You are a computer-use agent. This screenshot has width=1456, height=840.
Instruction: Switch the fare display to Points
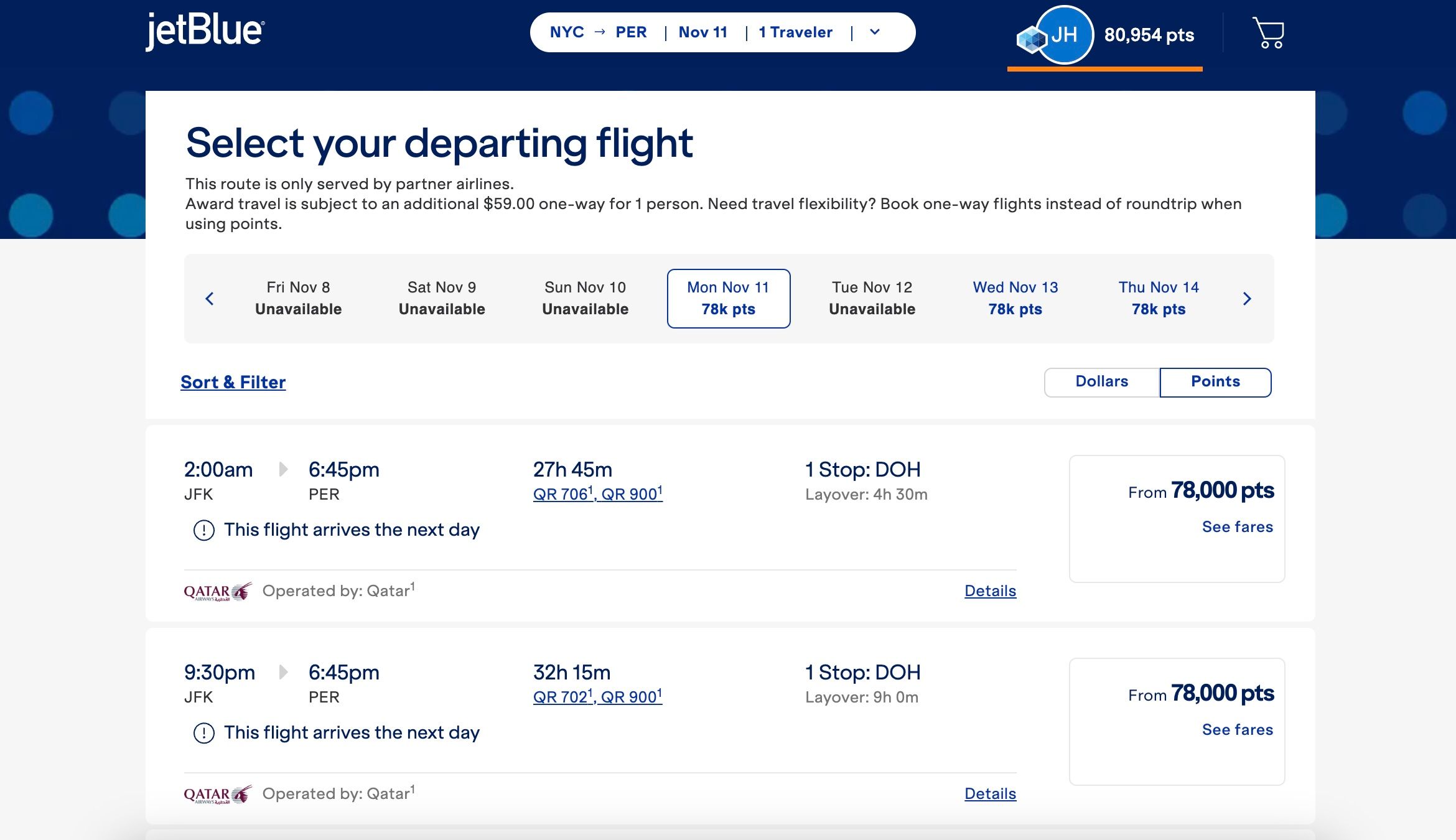pyautogui.click(x=1215, y=382)
